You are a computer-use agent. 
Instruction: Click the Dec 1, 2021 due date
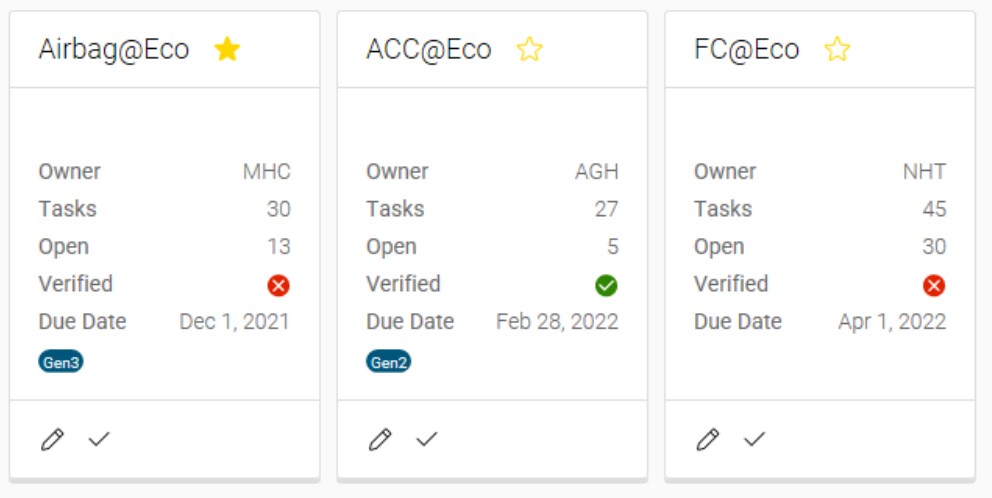[235, 321]
